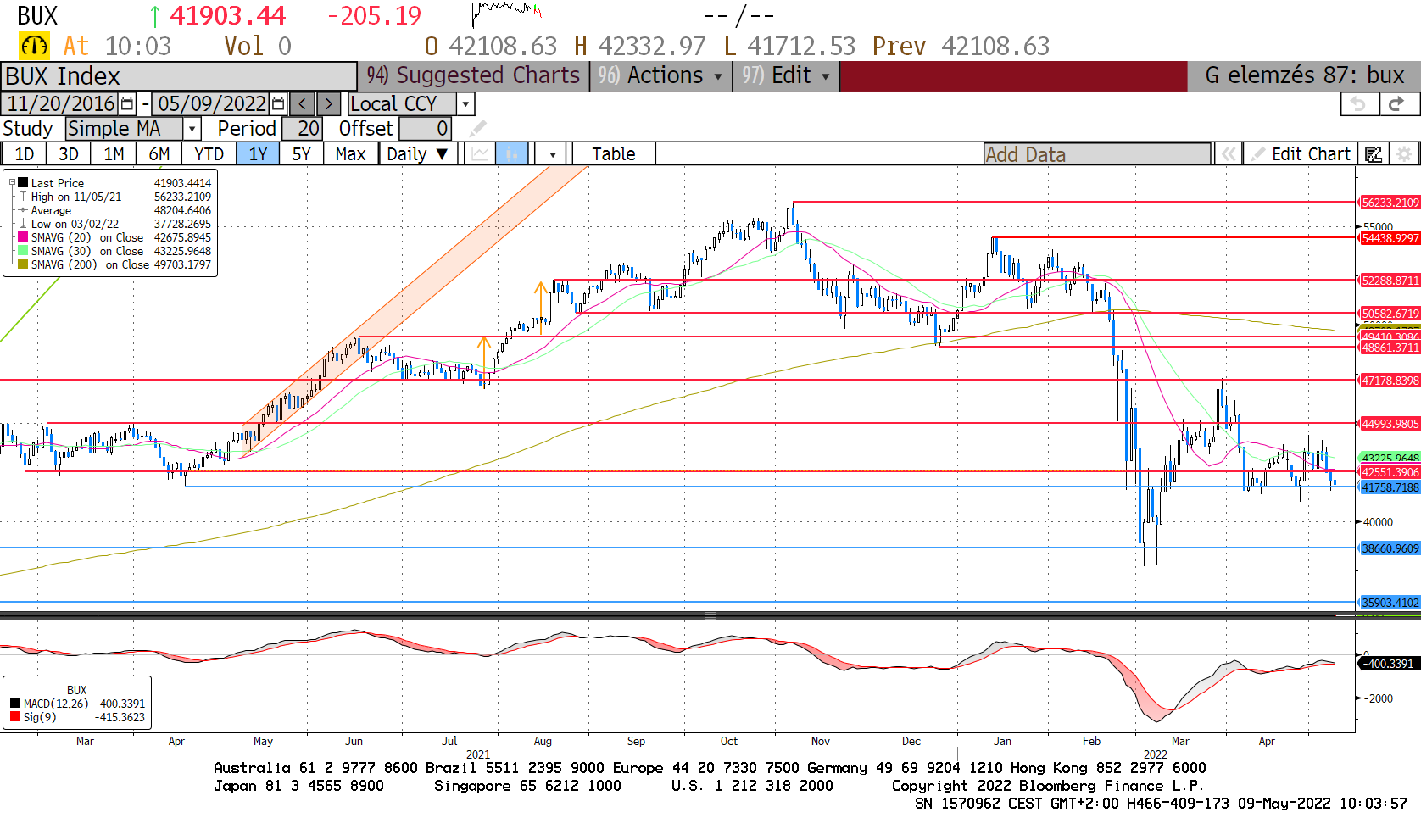This screenshot has height=840, width=1421.
Task: Click the pencil icon beside Offset
Action: 478,129
